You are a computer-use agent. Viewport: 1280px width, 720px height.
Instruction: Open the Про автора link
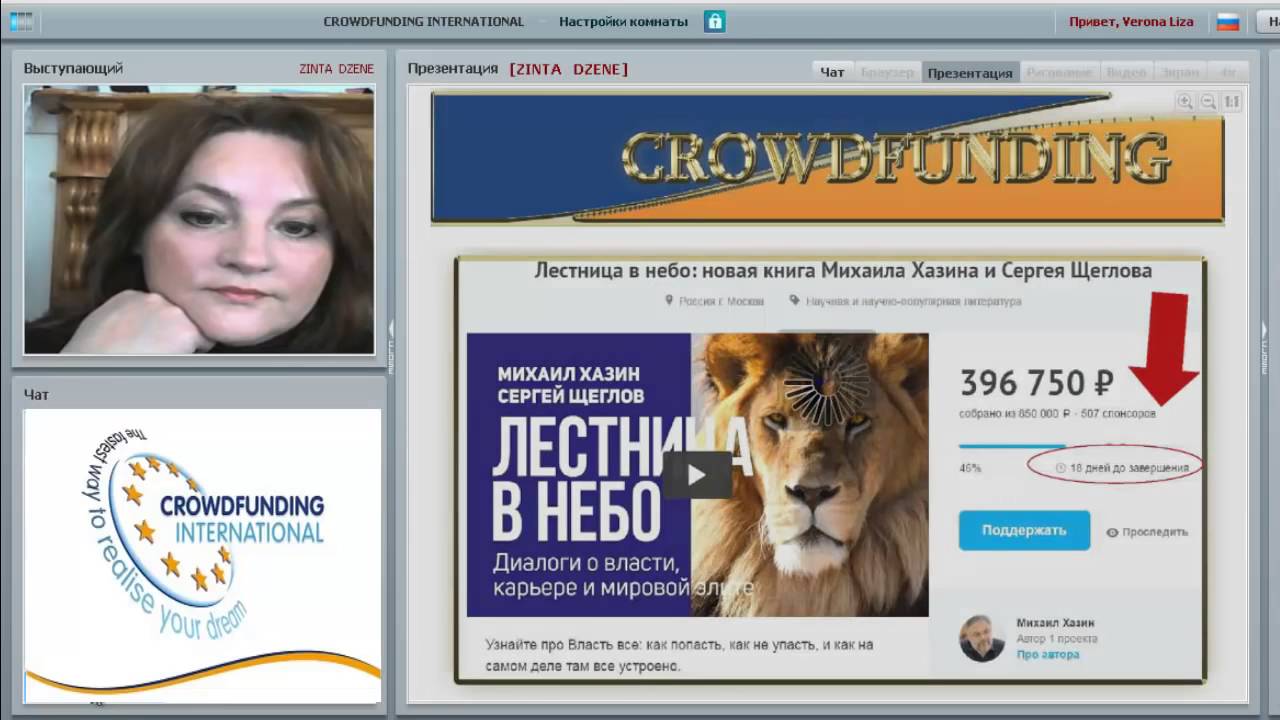[x=1048, y=654]
